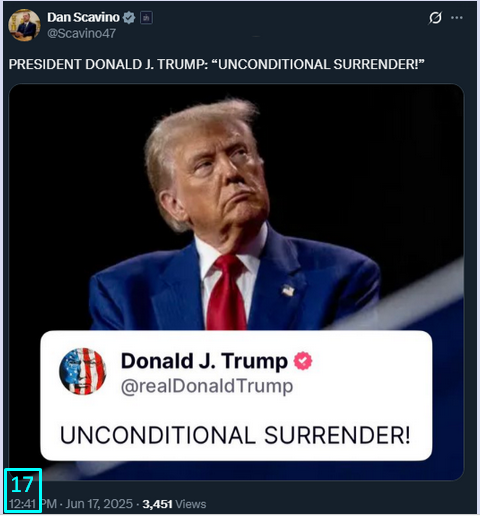Click the flag-painted Trump avatar in the card
This screenshot has width=480, height=516.
click(x=83, y=371)
